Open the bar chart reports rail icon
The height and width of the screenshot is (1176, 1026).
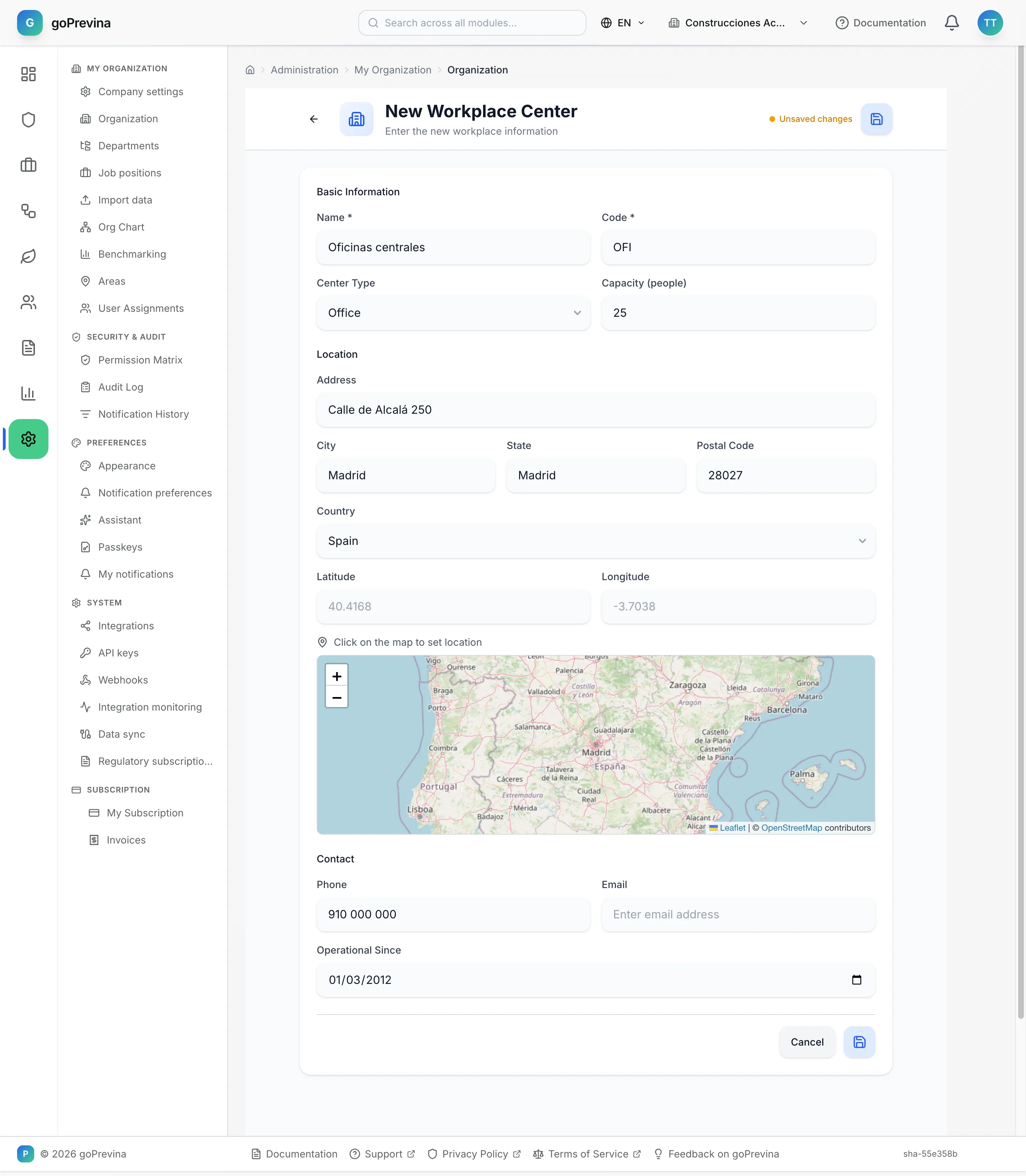[x=28, y=393]
